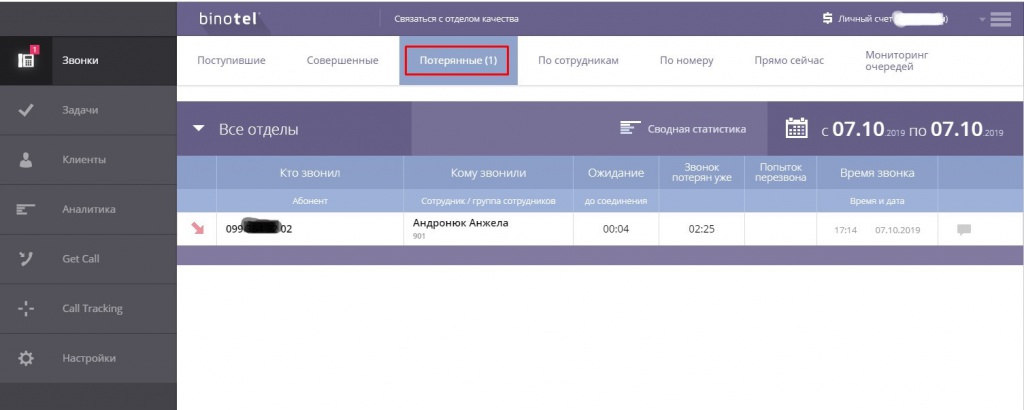
Task: Click the employee name Андронюк Анжела
Action: 460,223
